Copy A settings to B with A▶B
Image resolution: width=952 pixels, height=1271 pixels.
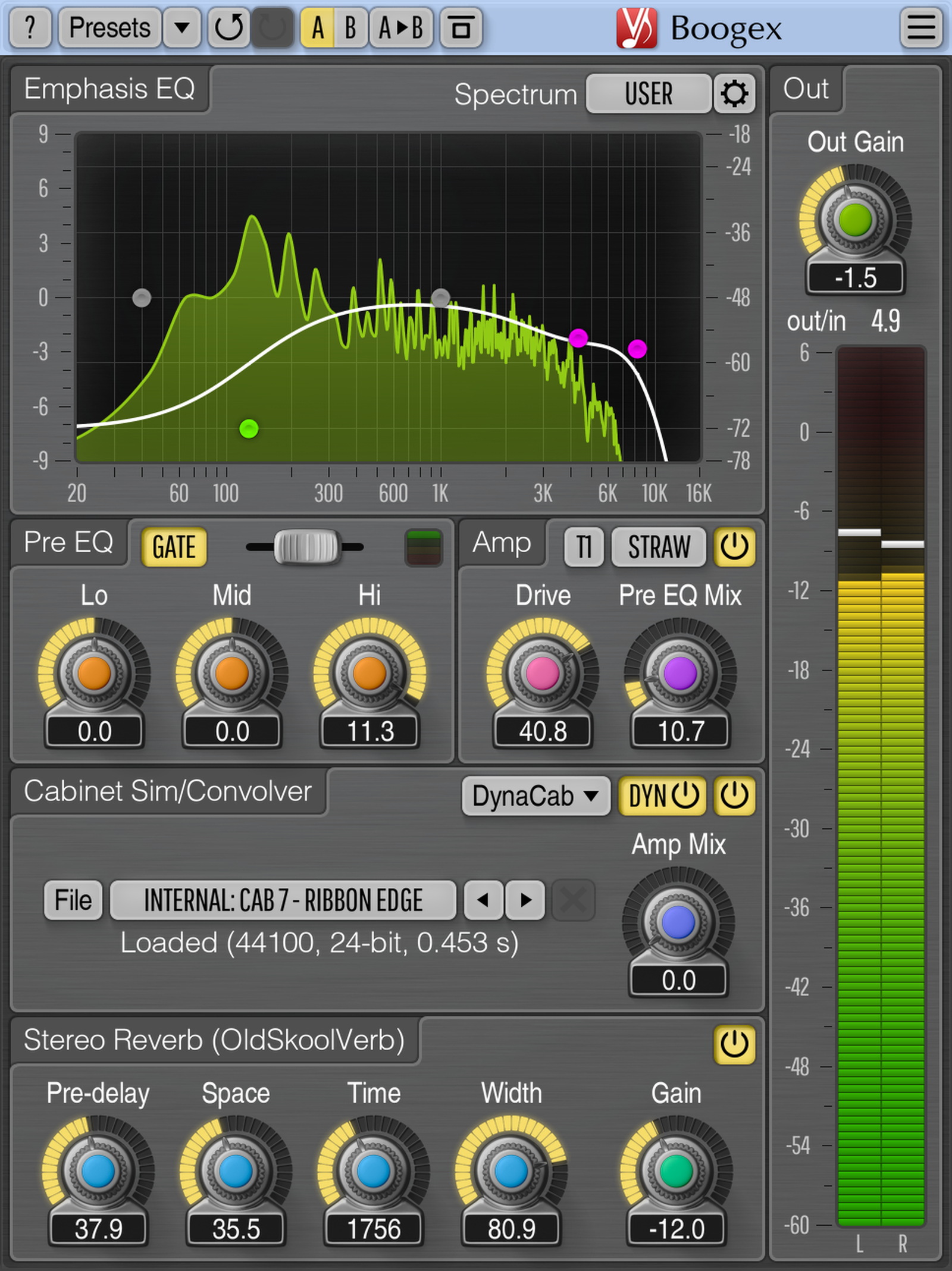click(399, 27)
